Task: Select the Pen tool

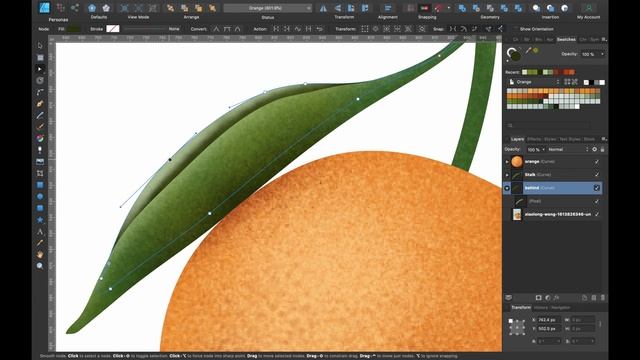Action: point(40,104)
